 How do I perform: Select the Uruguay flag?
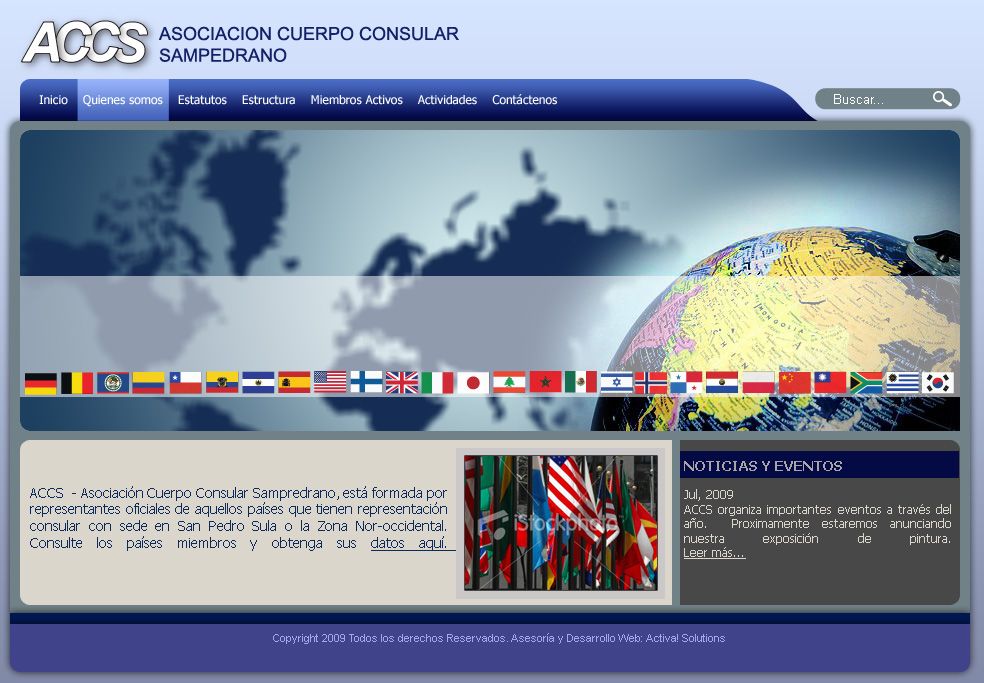click(x=902, y=382)
